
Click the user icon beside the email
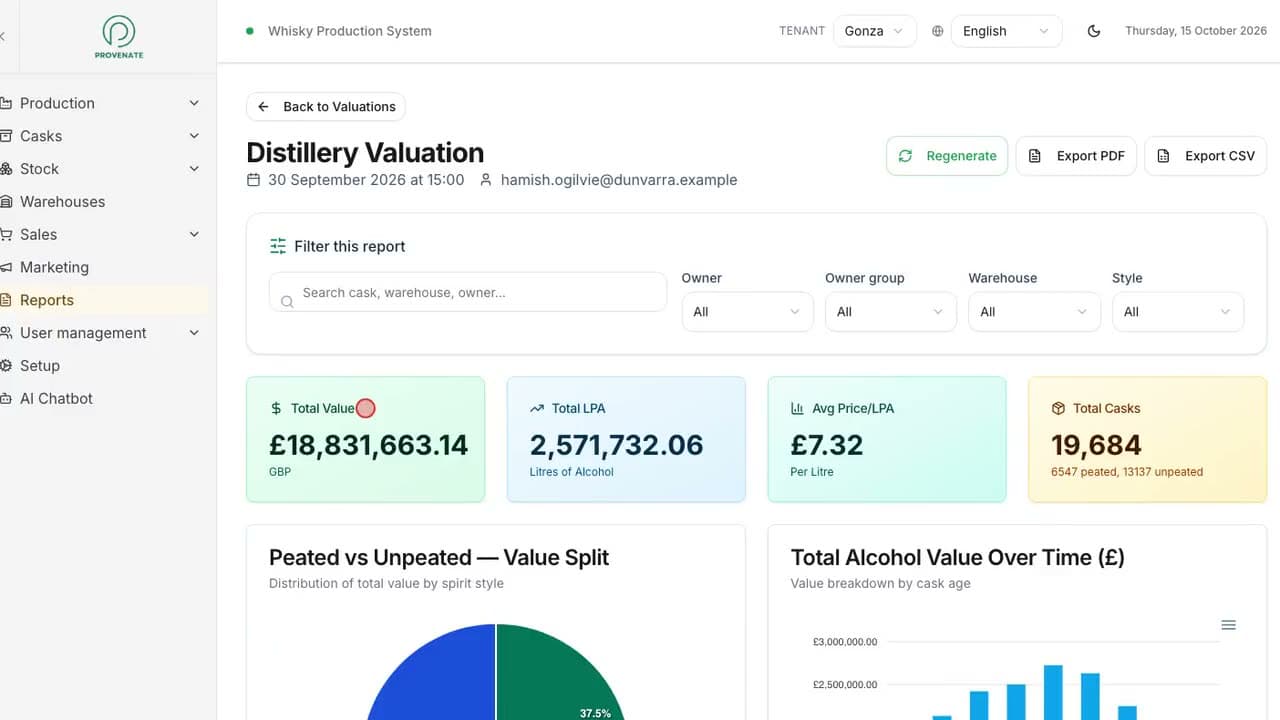pos(486,180)
